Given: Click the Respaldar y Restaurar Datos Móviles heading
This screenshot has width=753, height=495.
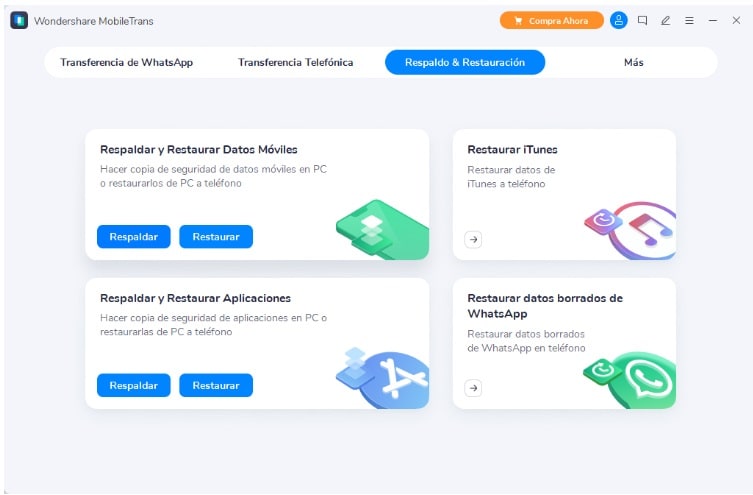Looking at the screenshot, I should (199, 150).
